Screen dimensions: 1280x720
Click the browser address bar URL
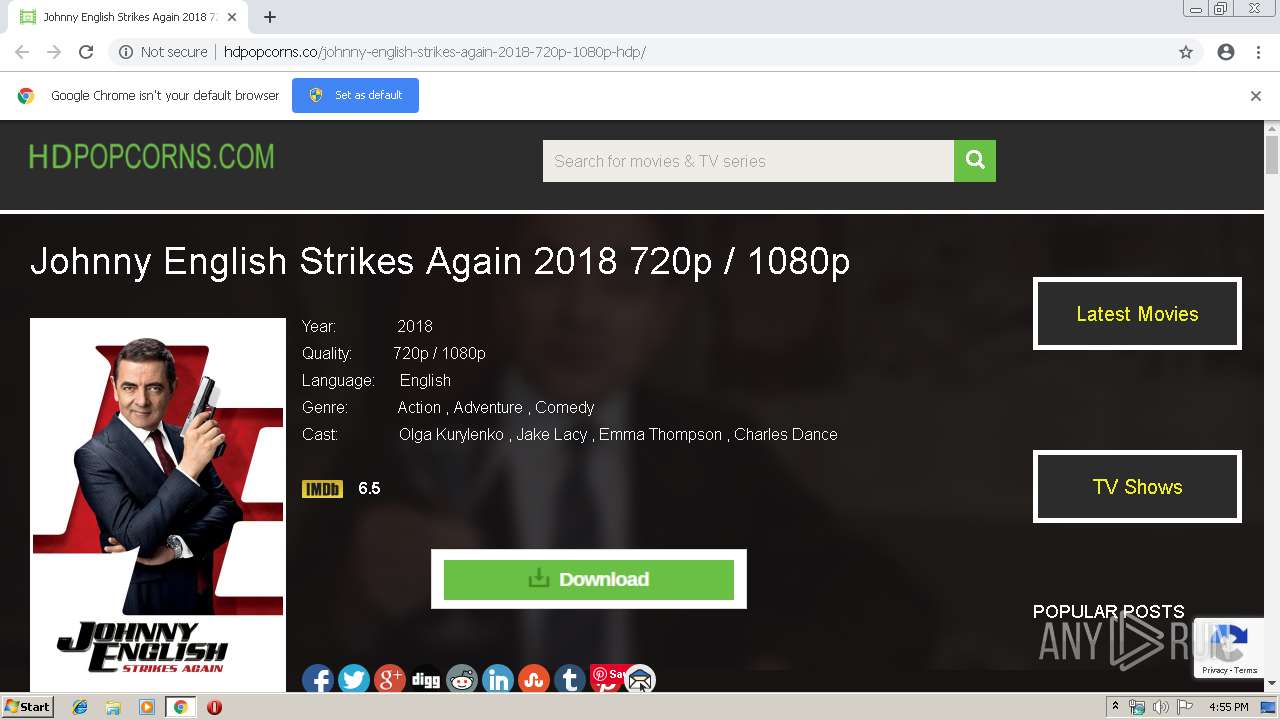[435, 52]
